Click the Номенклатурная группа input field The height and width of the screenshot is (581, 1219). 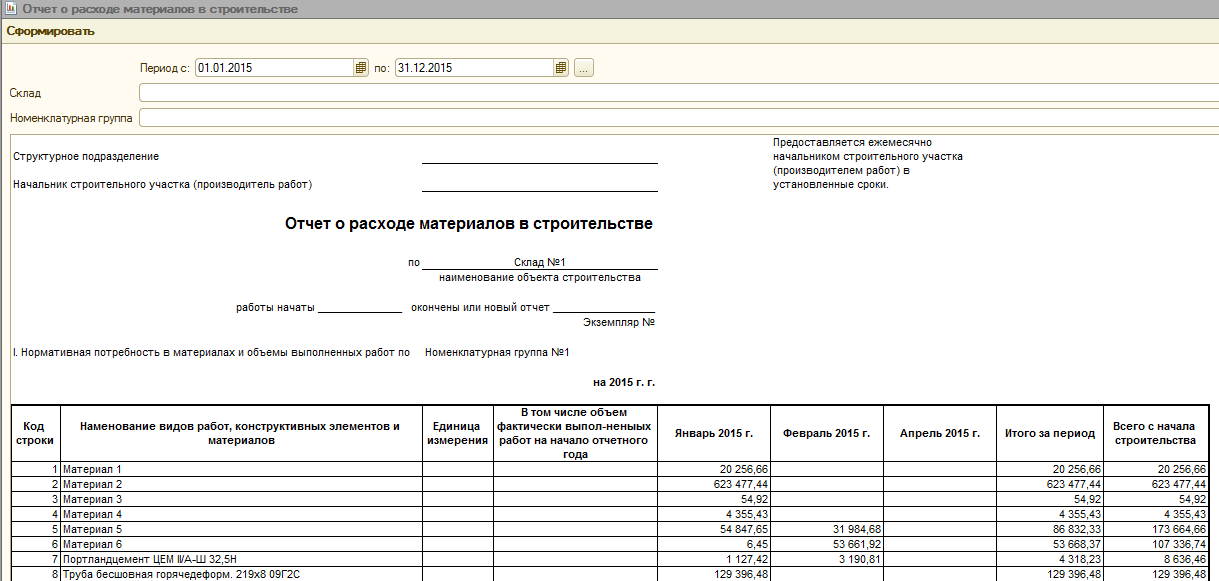[679, 118]
